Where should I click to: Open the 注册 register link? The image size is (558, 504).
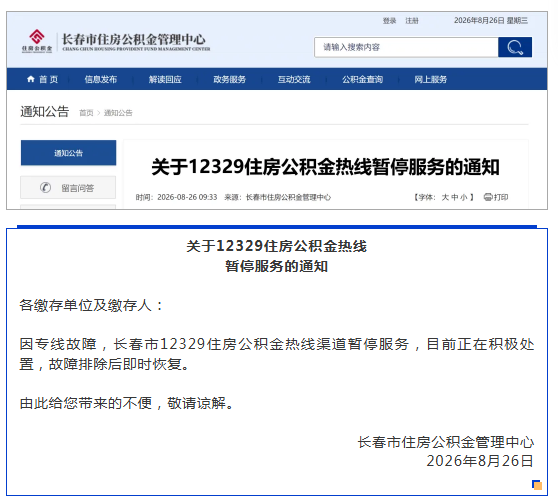[x=412, y=21]
